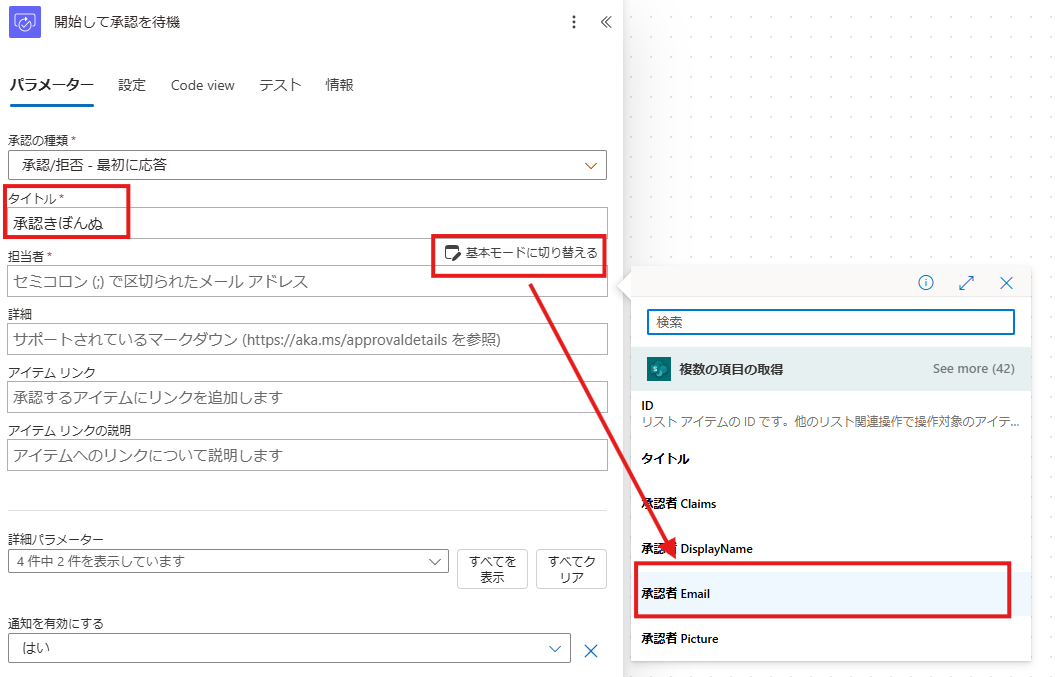Viewport: 1055px width, 677px height.
Task: Open the 承認の種類 dropdown
Action: click(307, 165)
